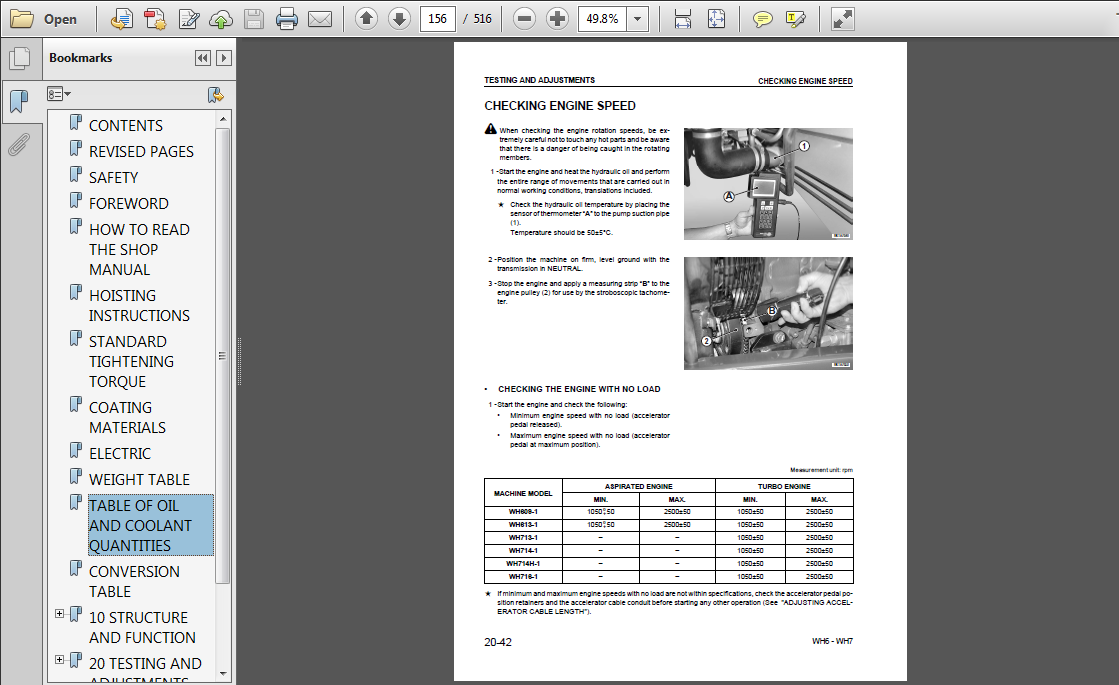Viewport: 1119px width, 685px height.
Task: Click the page number field showing 156
Action: tap(437, 19)
